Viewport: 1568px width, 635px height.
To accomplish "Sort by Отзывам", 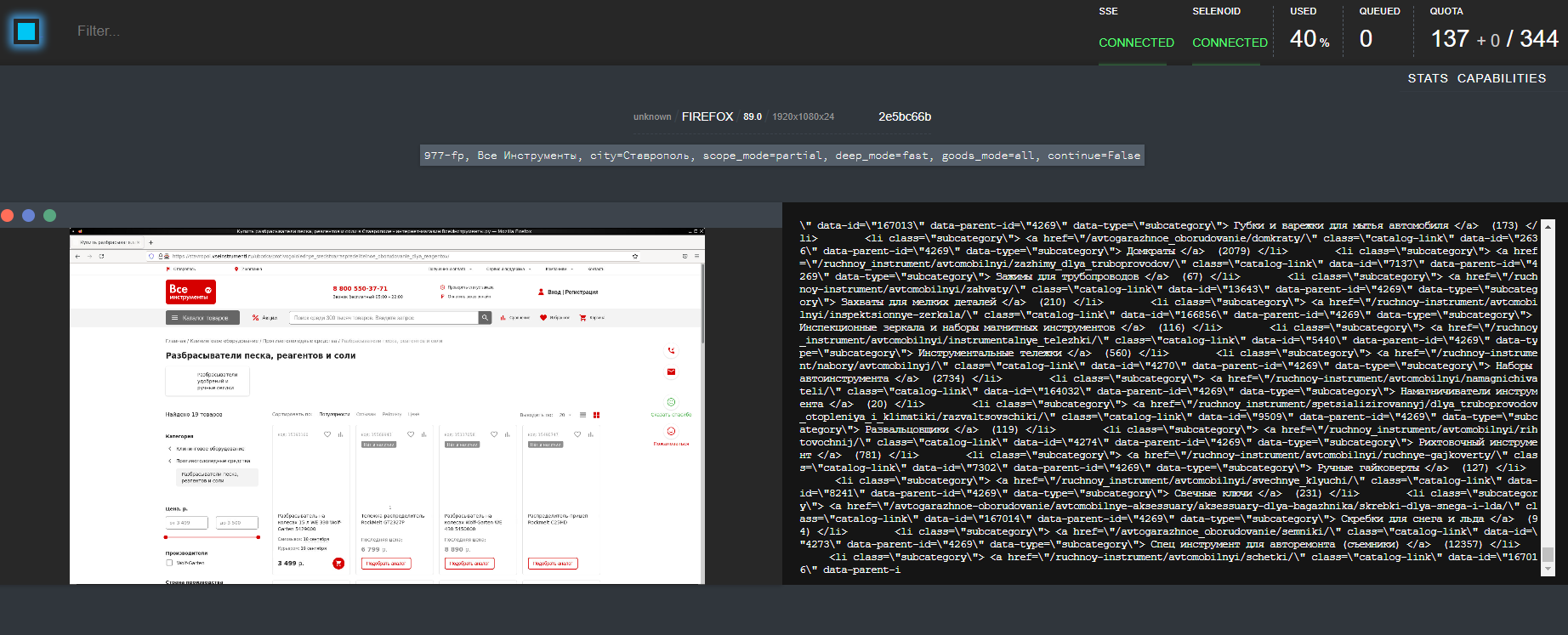I will coord(366,414).
